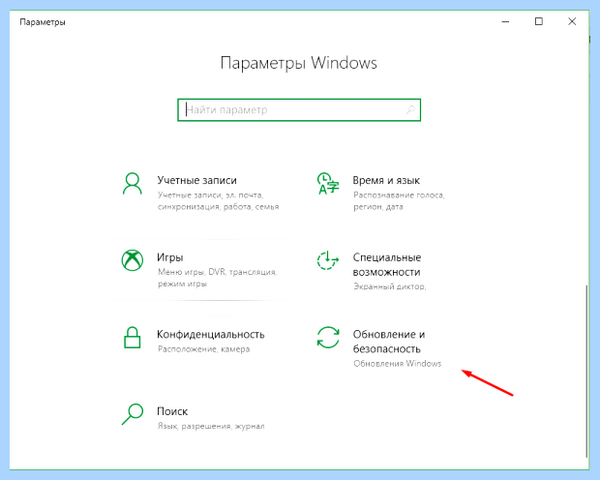Open the Accounts person icon
Screen dimensions: 600x480
(x=132, y=184)
